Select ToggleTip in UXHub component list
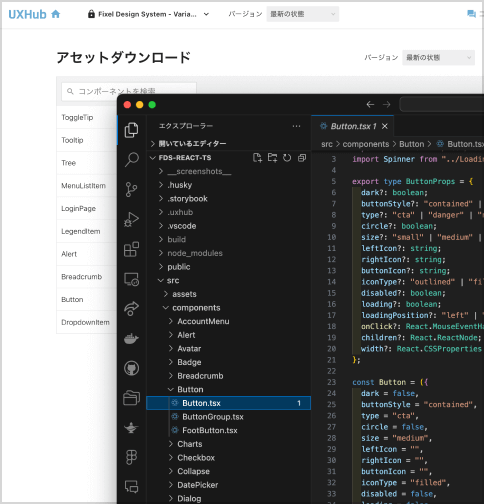Image resolution: width=484 pixels, height=504 pixels. click(x=87, y=117)
